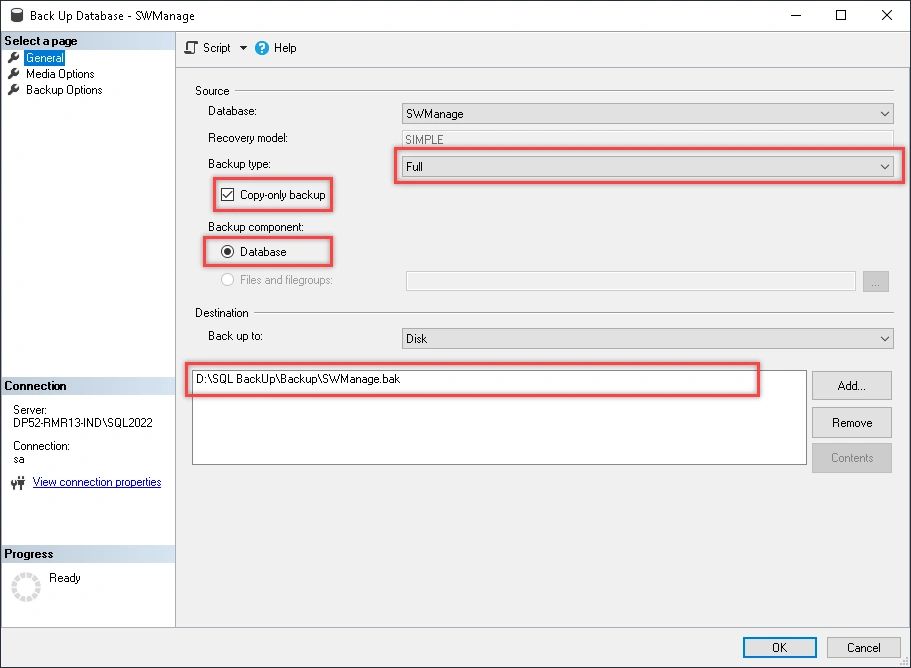The width and height of the screenshot is (911, 668).
Task: Click the Script toolbar icon
Action: [x=192, y=48]
